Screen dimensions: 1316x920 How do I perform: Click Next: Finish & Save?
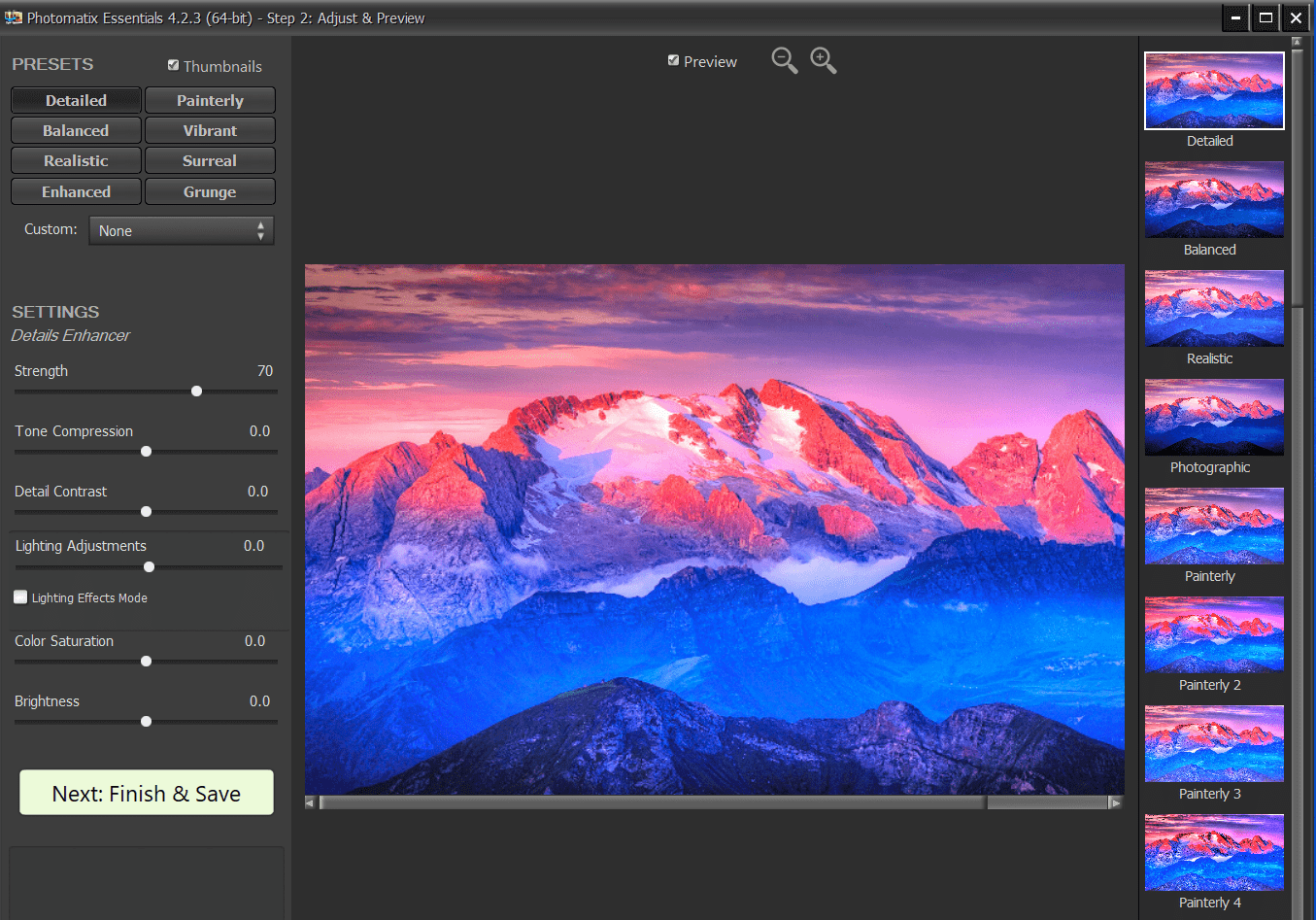(147, 793)
